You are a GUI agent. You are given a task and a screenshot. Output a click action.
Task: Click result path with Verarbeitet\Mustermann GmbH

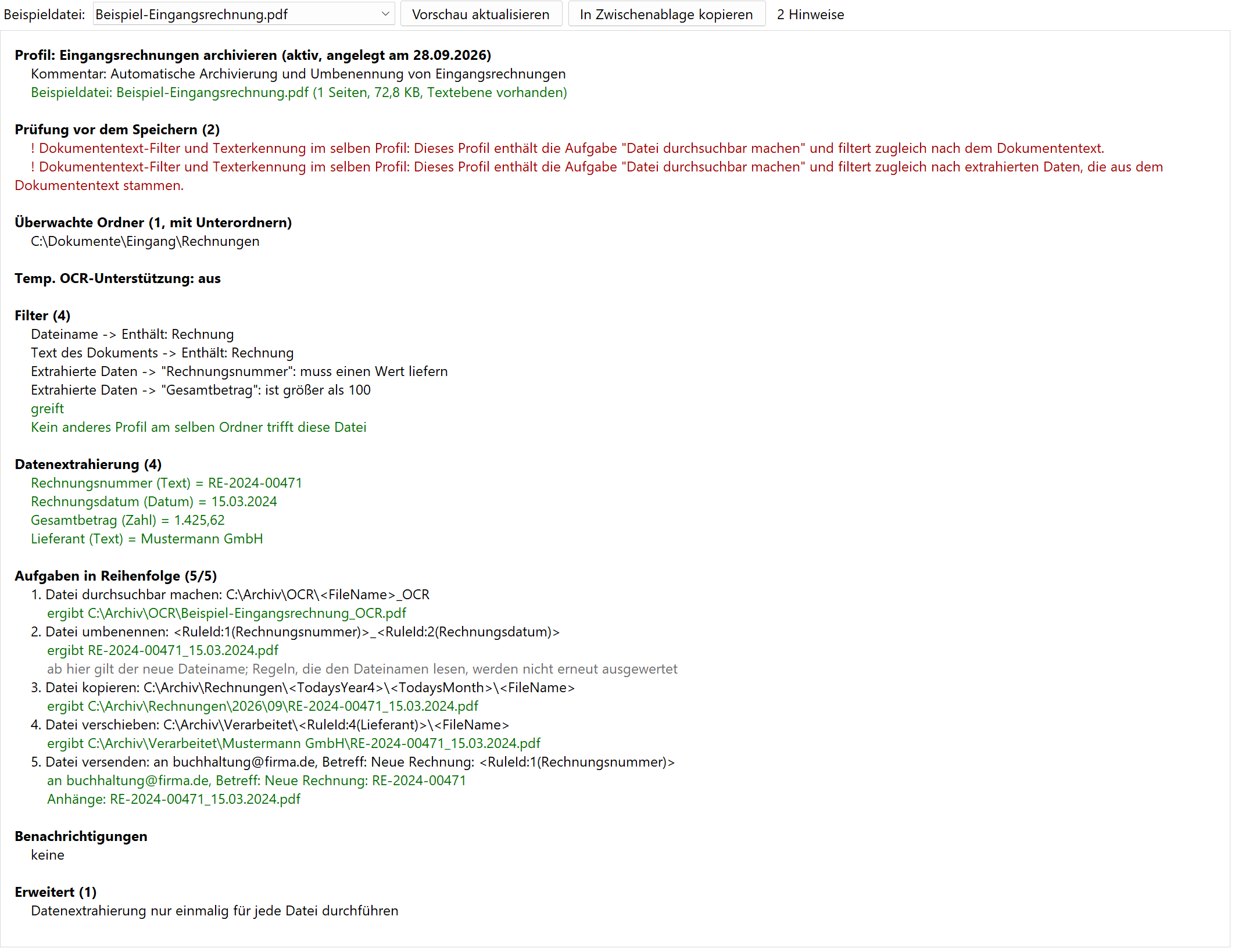coord(293,743)
